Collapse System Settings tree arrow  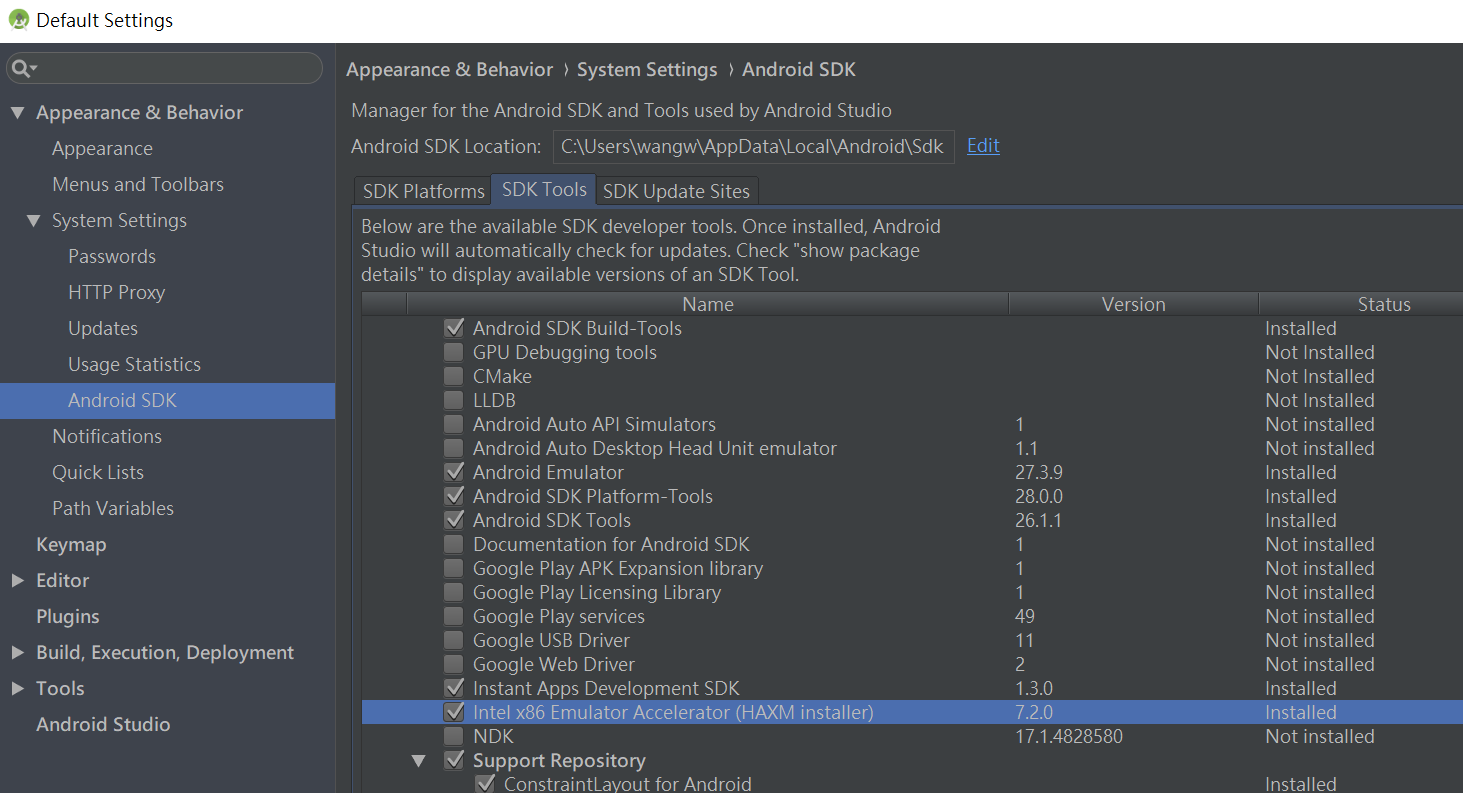pos(34,220)
